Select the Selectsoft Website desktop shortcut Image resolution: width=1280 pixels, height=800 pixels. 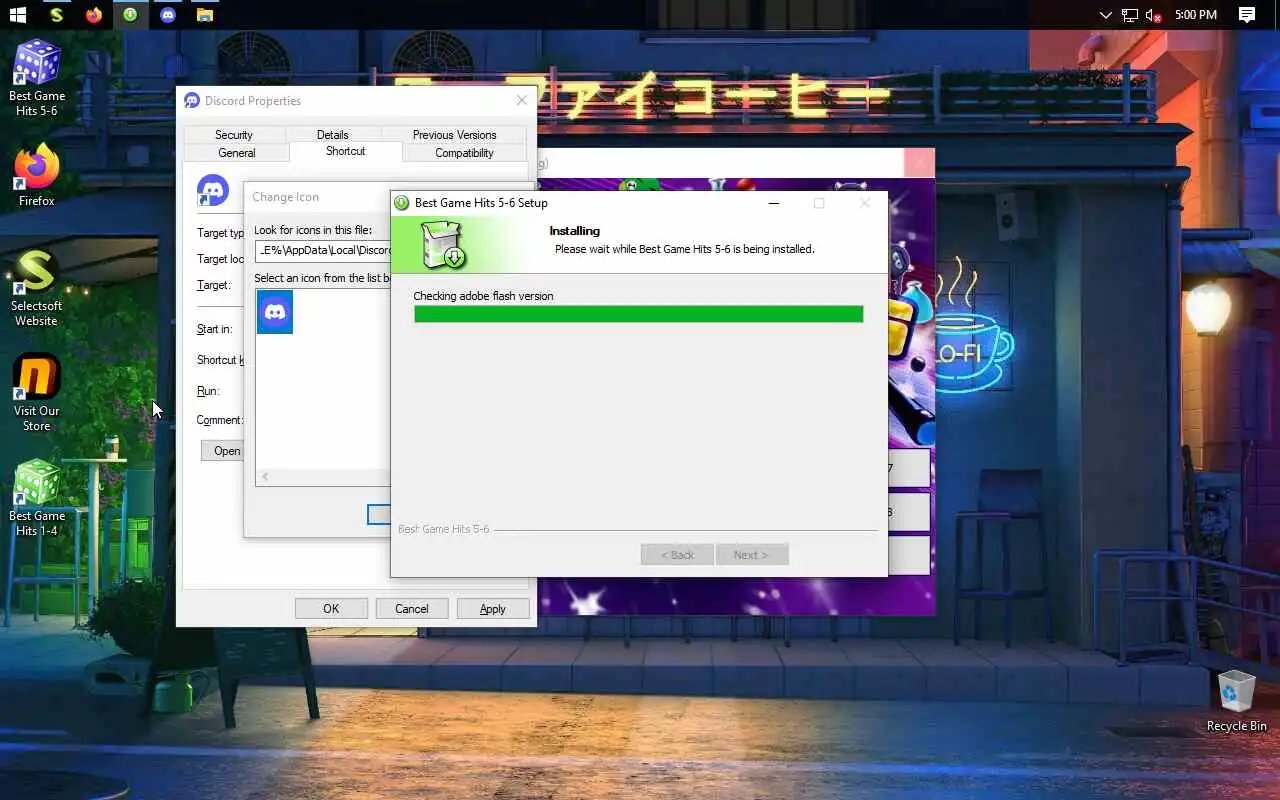(x=37, y=289)
